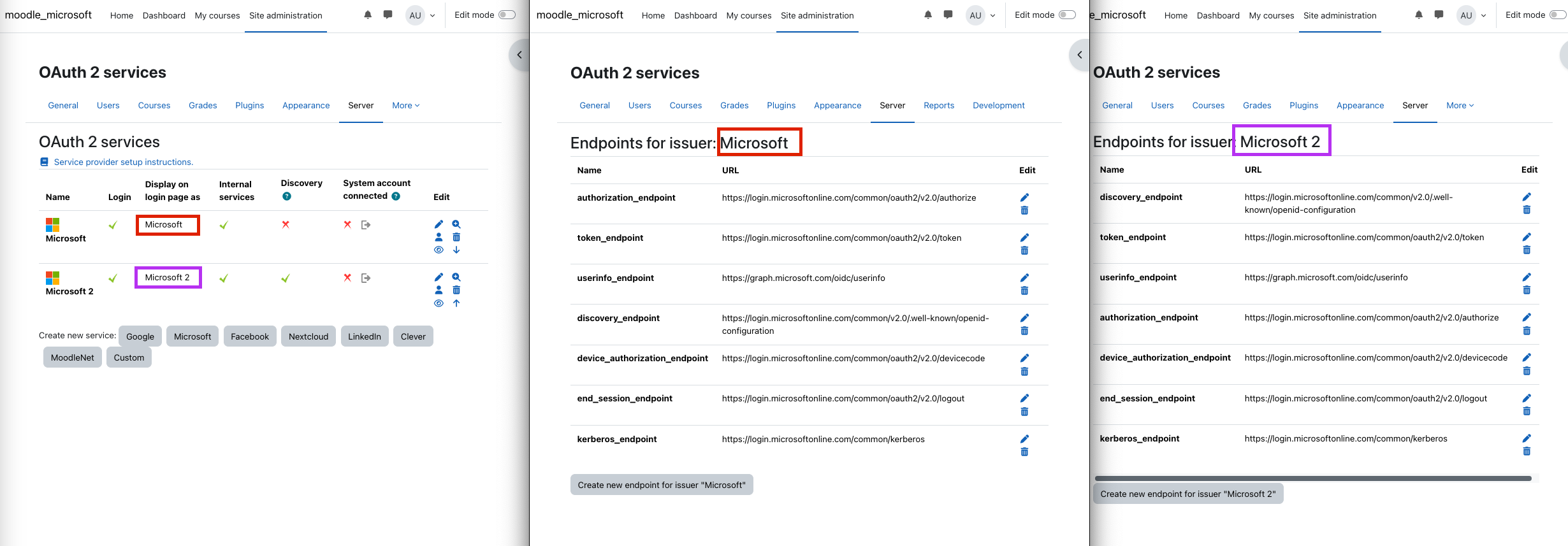Open endpoint configuration magnifier for Microsoft row

[456, 224]
